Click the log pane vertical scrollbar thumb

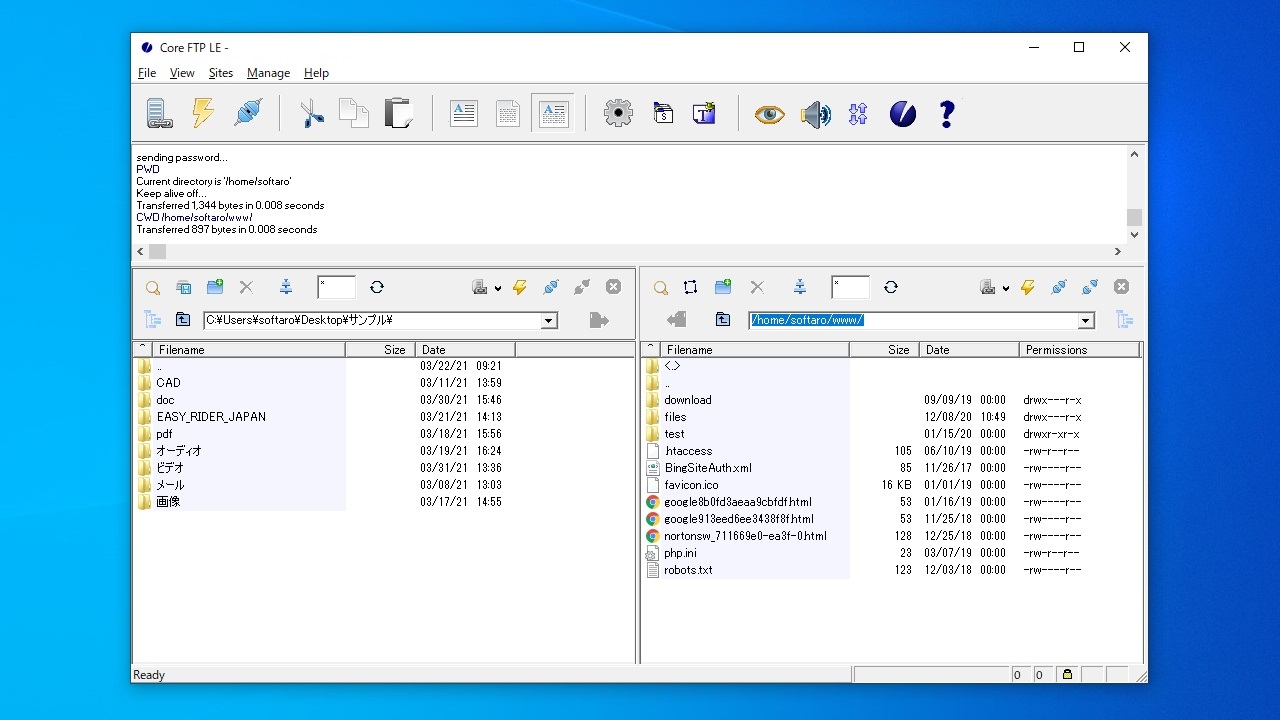pos(1134,217)
